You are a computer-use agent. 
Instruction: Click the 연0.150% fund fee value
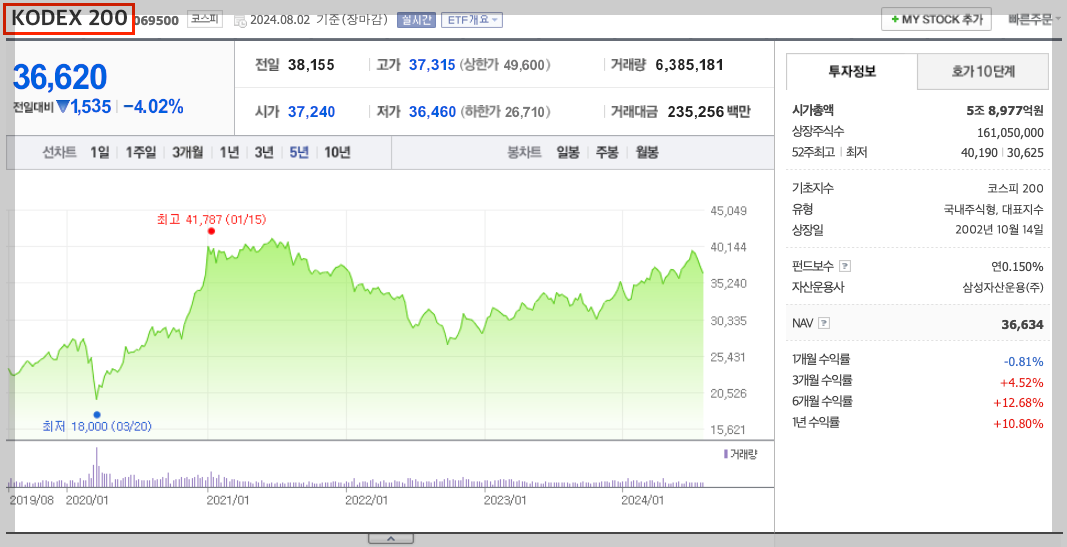pyautogui.click(x=1017, y=267)
